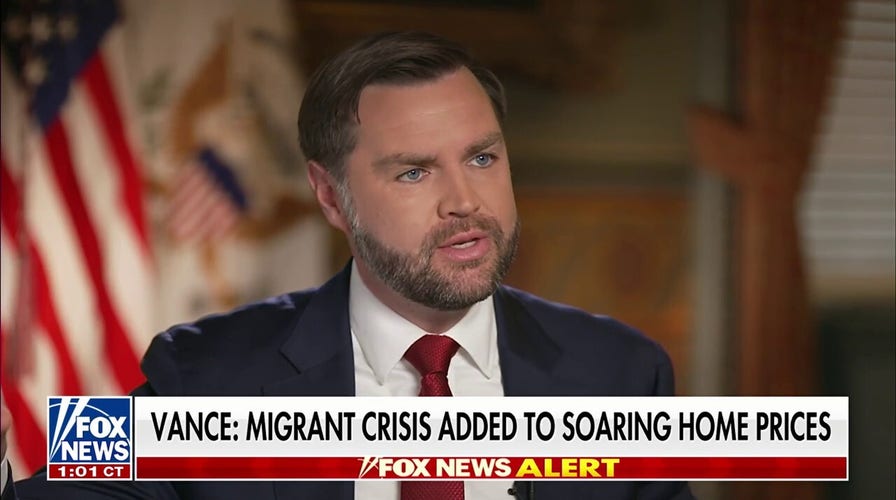Click the FOX NEWS text in the alert bar

coord(445,468)
